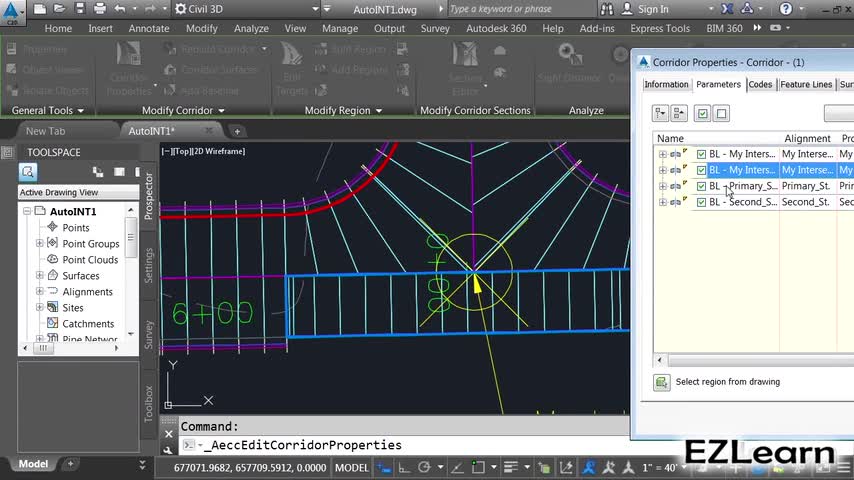Switch to the Codes tab
The width and height of the screenshot is (854, 480).
pos(760,85)
